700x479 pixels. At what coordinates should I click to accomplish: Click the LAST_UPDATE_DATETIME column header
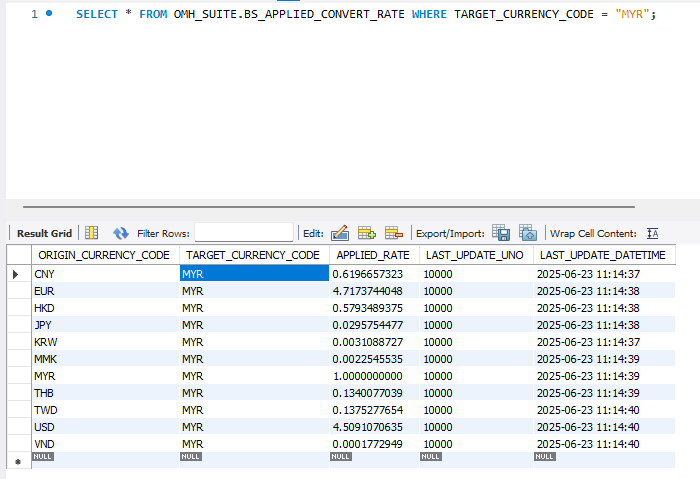point(602,255)
